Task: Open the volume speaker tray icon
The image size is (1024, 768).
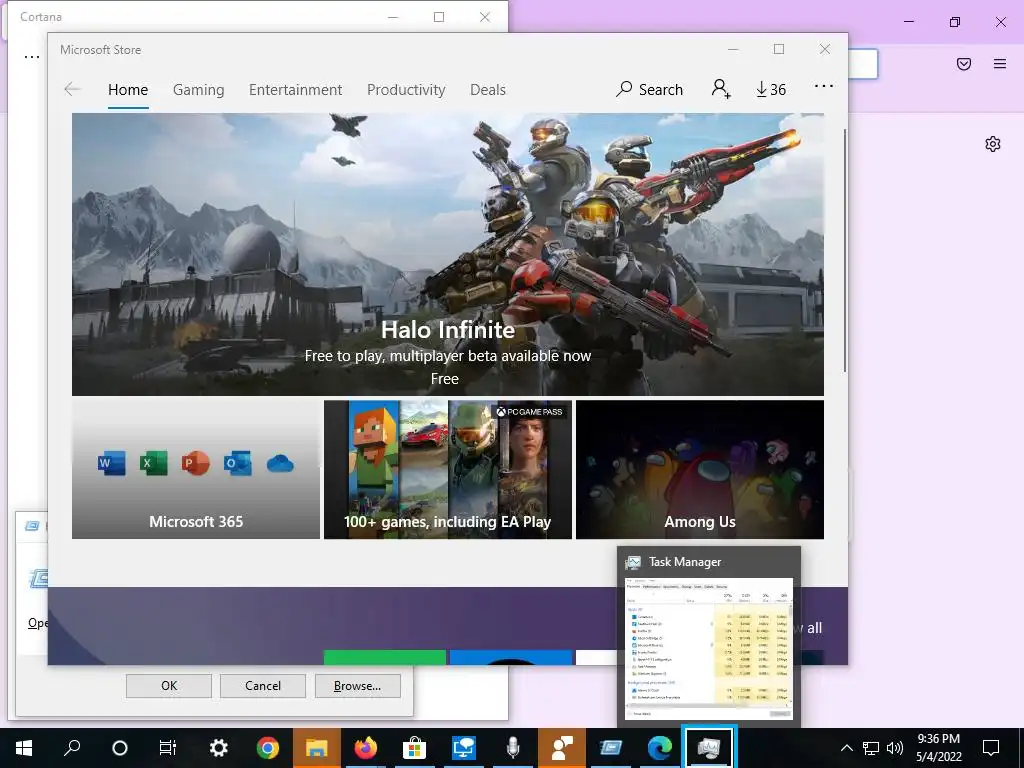Action: click(x=895, y=748)
